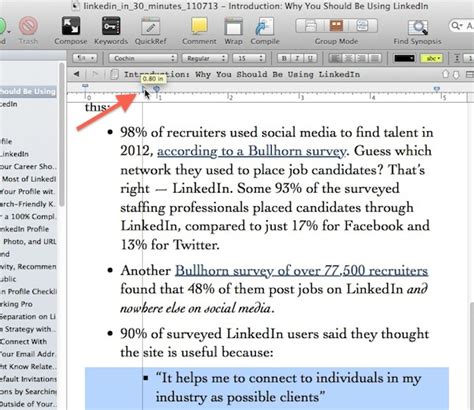
Task: Toggle the split editor icon
Action: click(470, 74)
